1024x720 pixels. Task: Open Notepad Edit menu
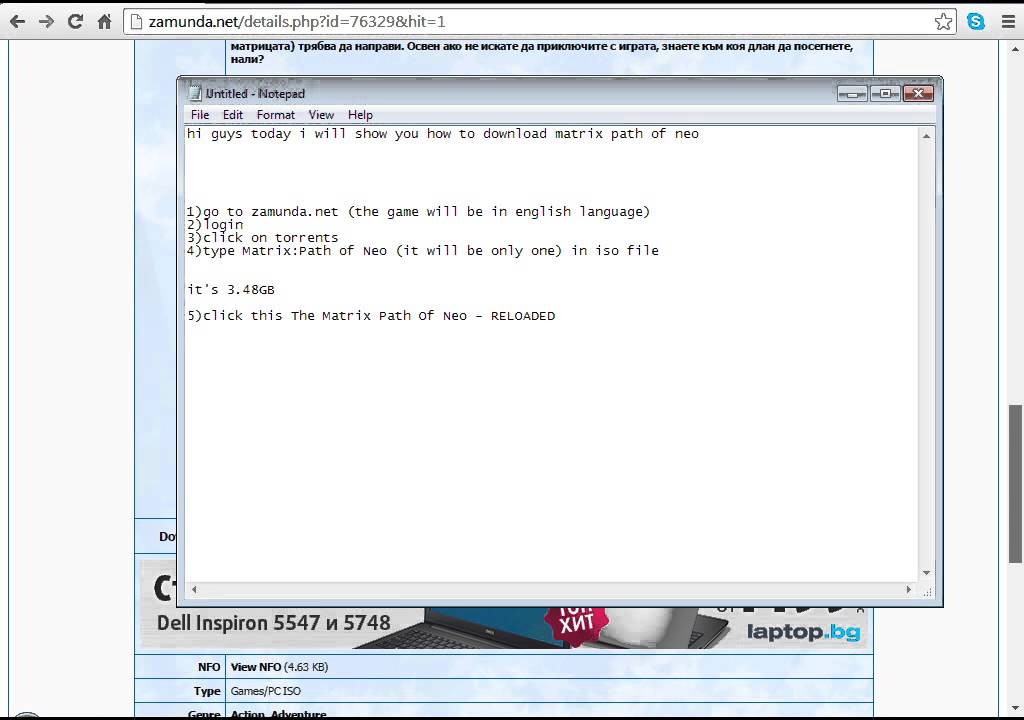coord(232,115)
